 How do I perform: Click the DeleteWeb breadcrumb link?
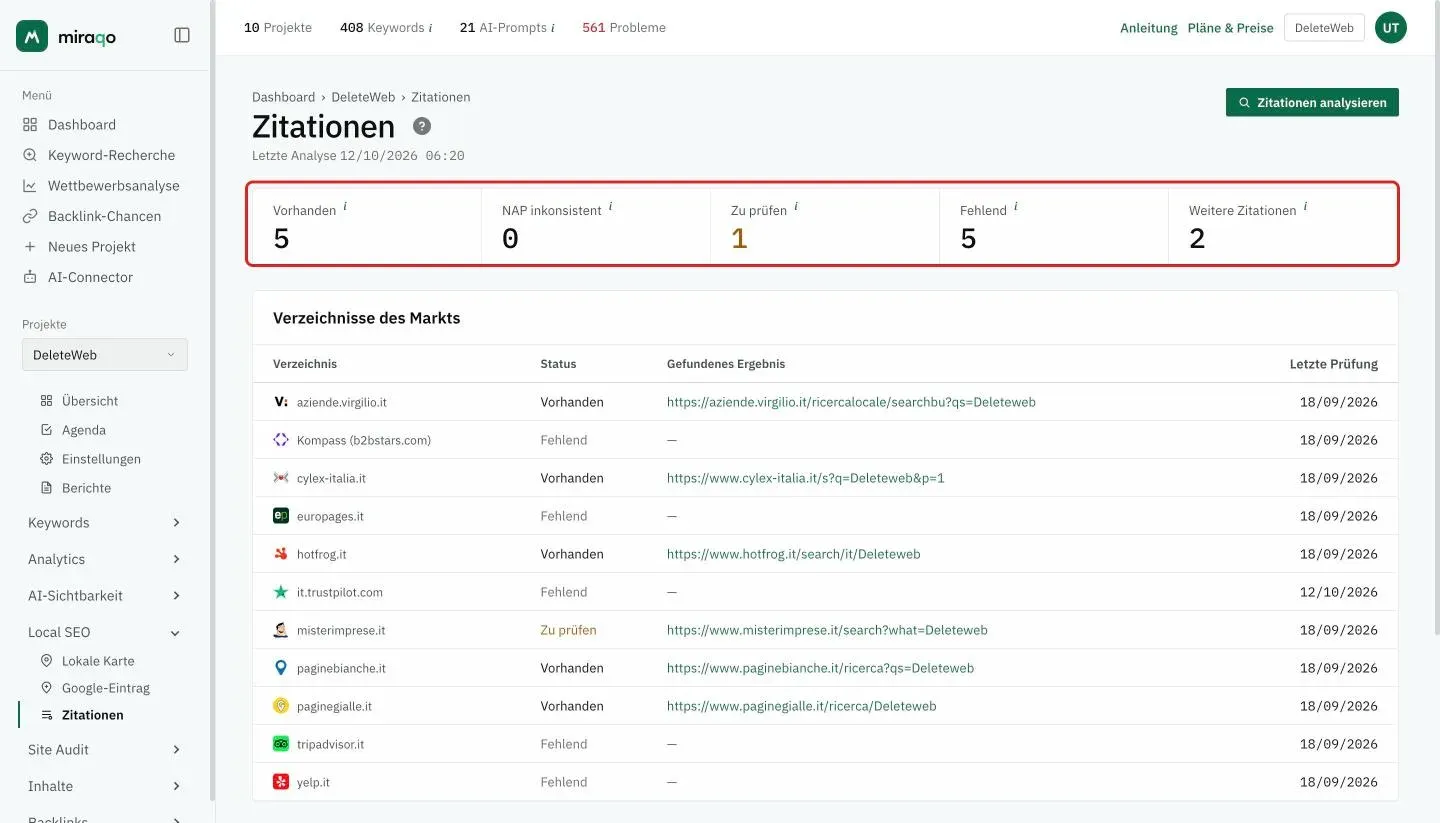(x=363, y=97)
